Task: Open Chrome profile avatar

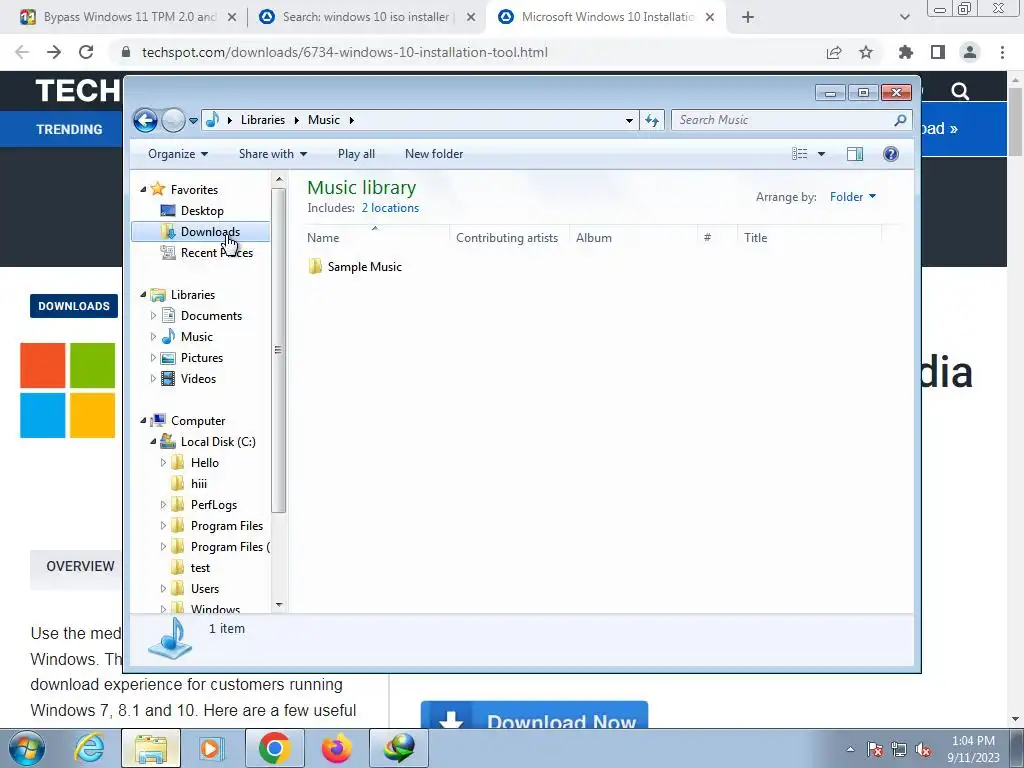Action: click(970, 52)
